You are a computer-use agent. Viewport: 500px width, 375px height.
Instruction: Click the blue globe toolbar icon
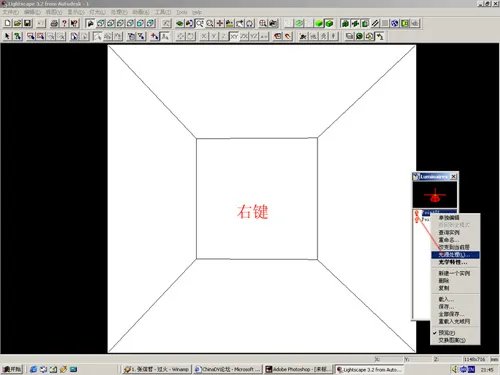point(395,23)
